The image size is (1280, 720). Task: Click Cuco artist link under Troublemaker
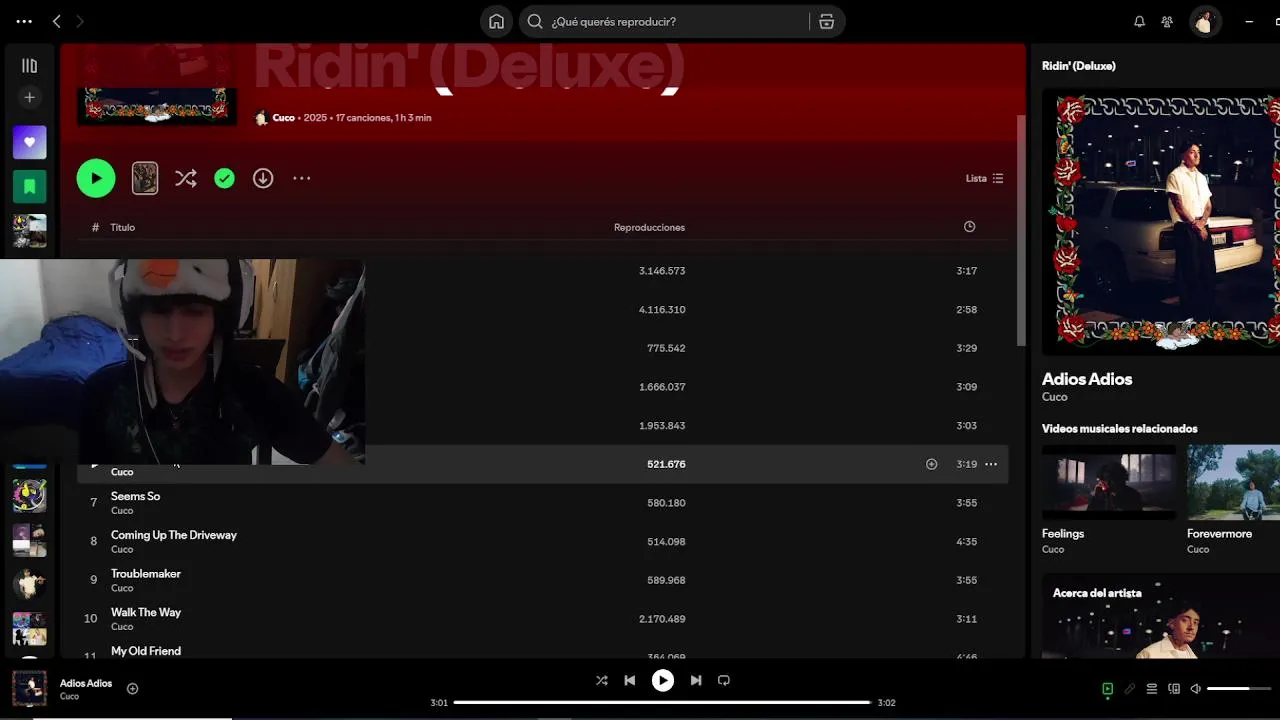(122, 588)
